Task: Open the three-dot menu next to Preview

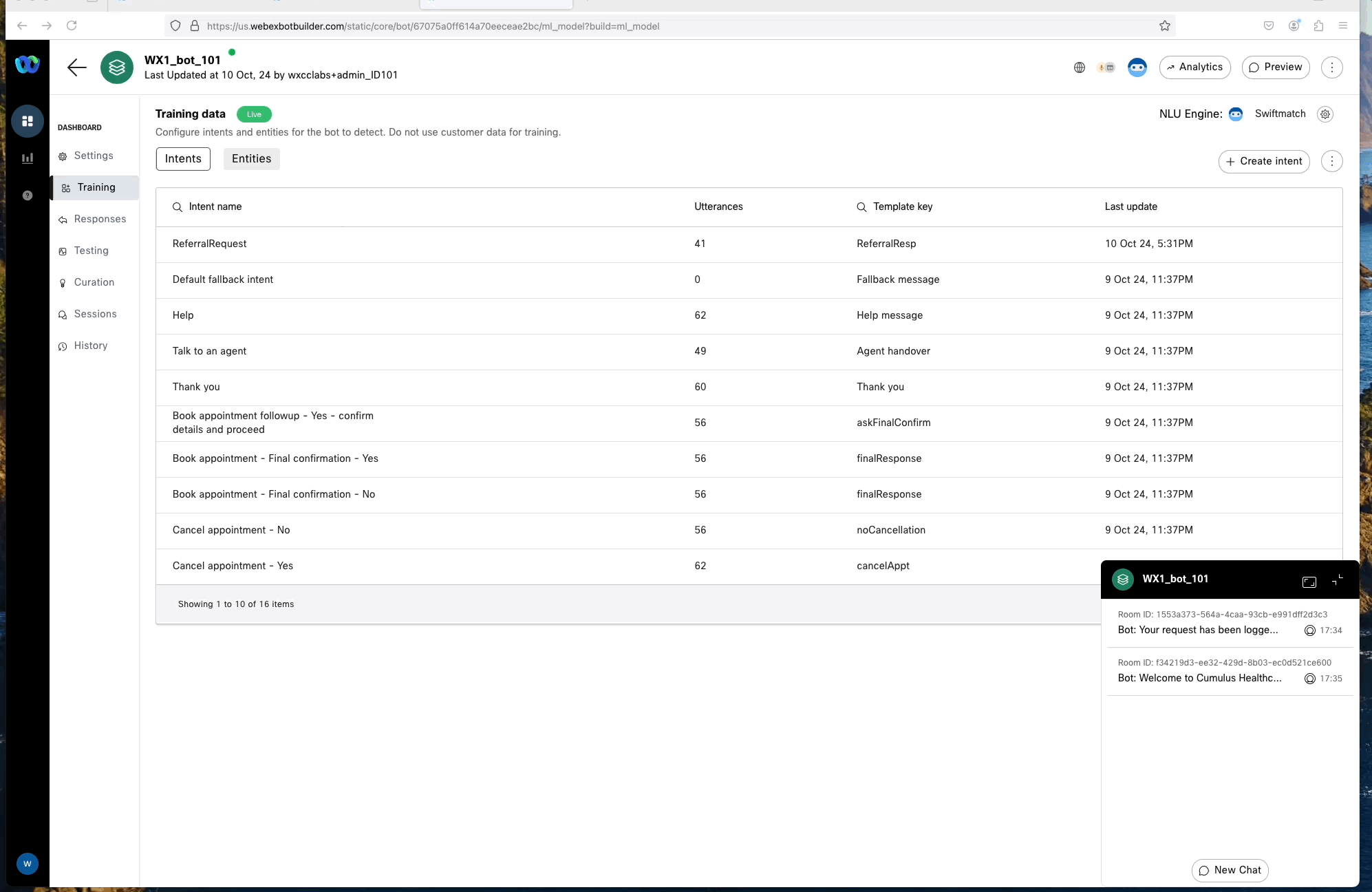Action: point(1332,67)
